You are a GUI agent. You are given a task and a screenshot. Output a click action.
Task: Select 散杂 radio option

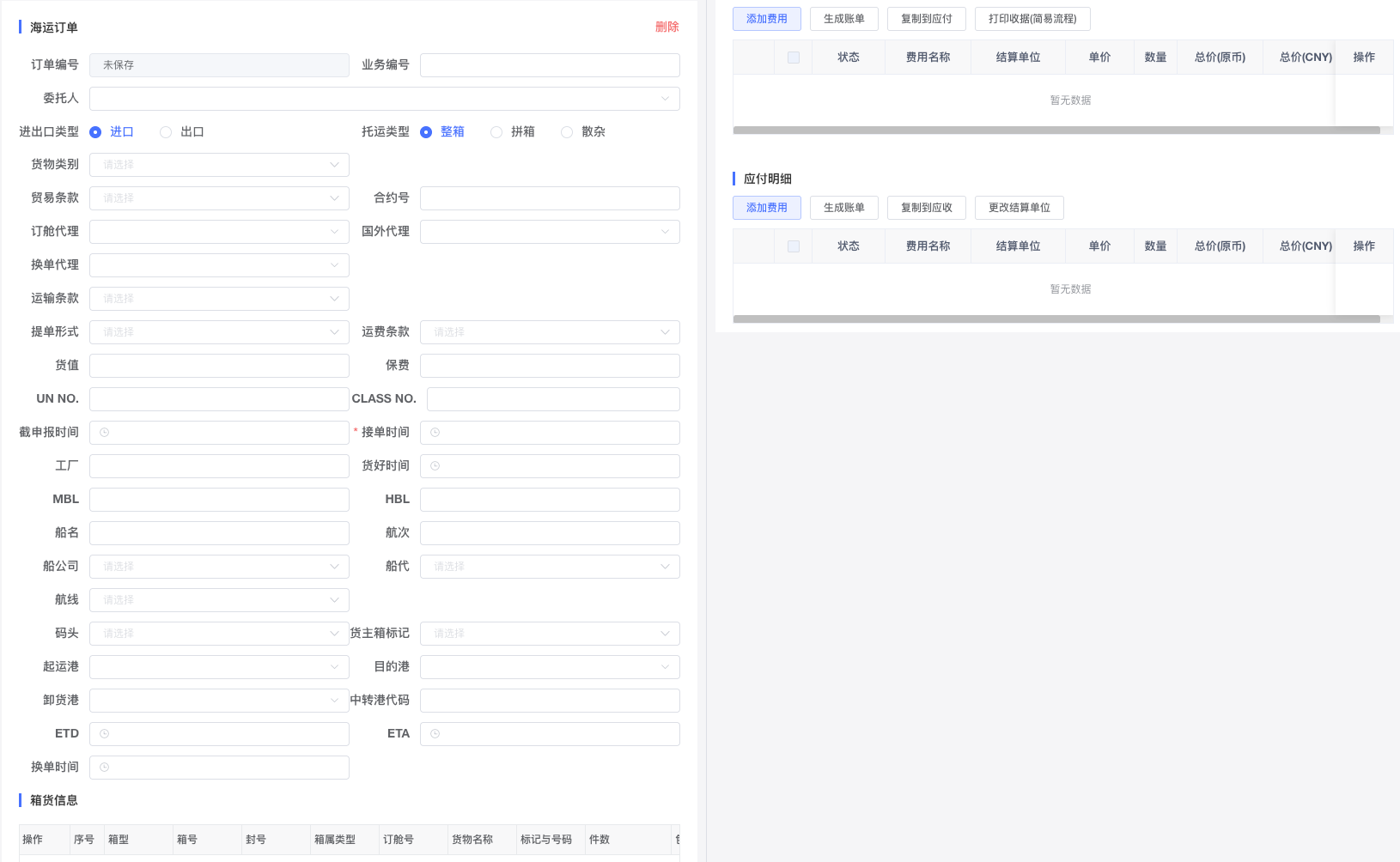tap(567, 132)
